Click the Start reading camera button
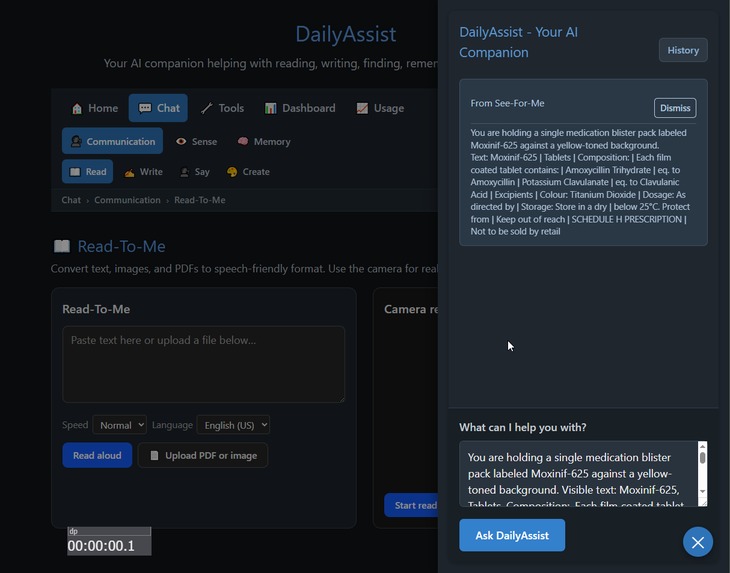This screenshot has width=730, height=573. 411,505
